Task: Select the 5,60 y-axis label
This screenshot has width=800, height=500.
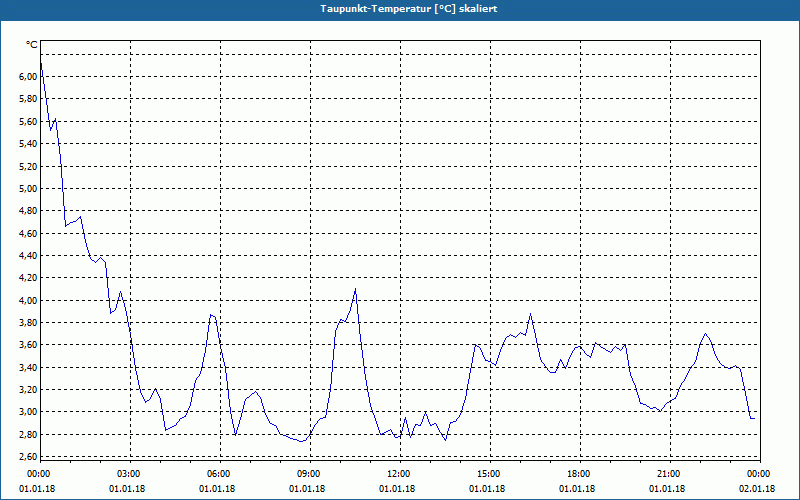Action: [x=28, y=121]
